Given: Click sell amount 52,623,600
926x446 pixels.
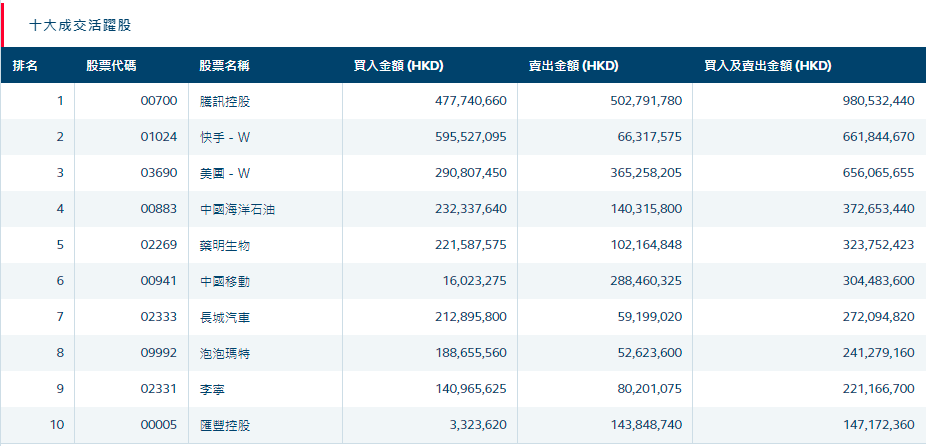Looking at the screenshot, I should 650,353.
